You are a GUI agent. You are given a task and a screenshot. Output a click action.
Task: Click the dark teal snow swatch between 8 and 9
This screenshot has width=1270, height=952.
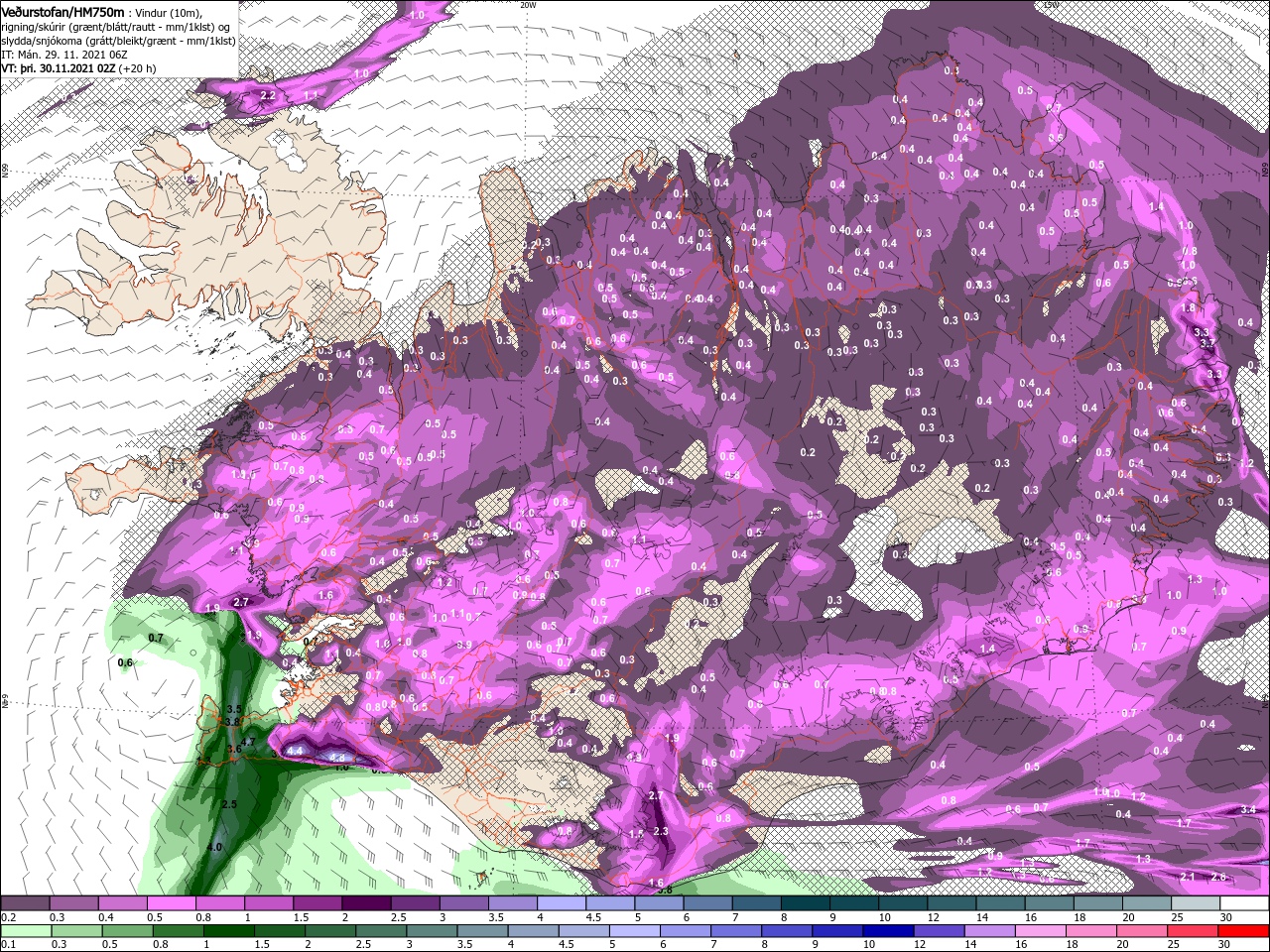[x=804, y=903]
